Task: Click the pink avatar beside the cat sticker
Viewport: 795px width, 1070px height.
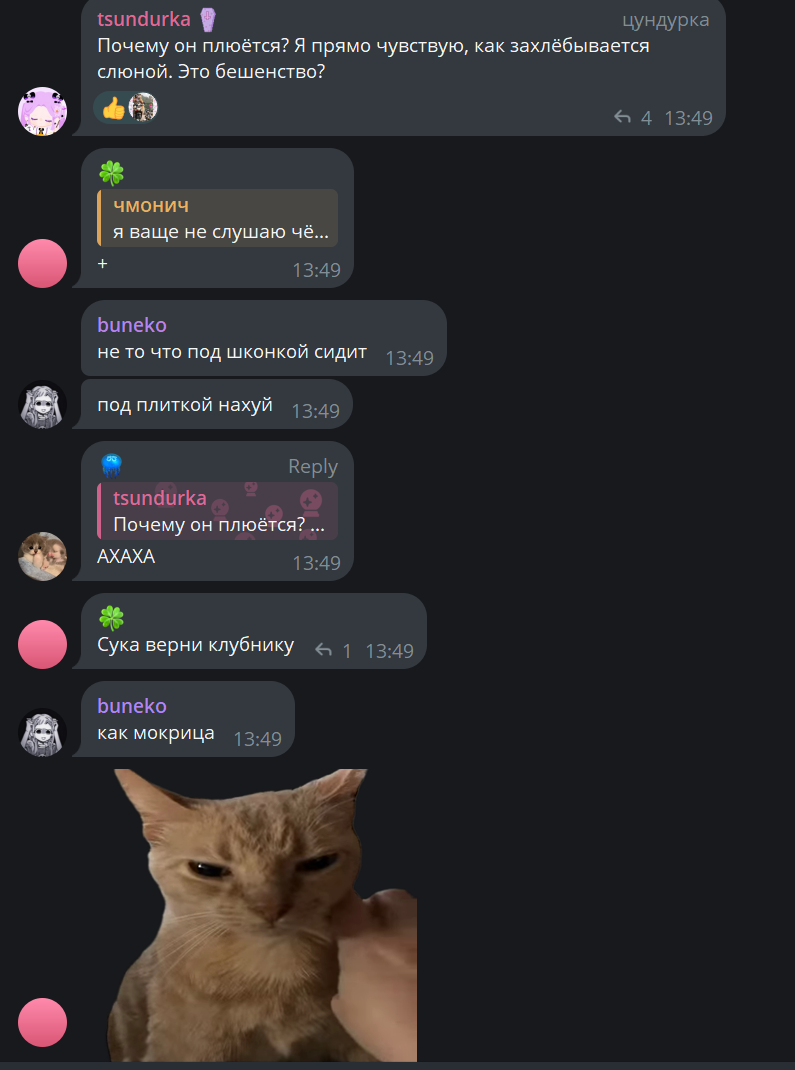Action: pos(42,1022)
